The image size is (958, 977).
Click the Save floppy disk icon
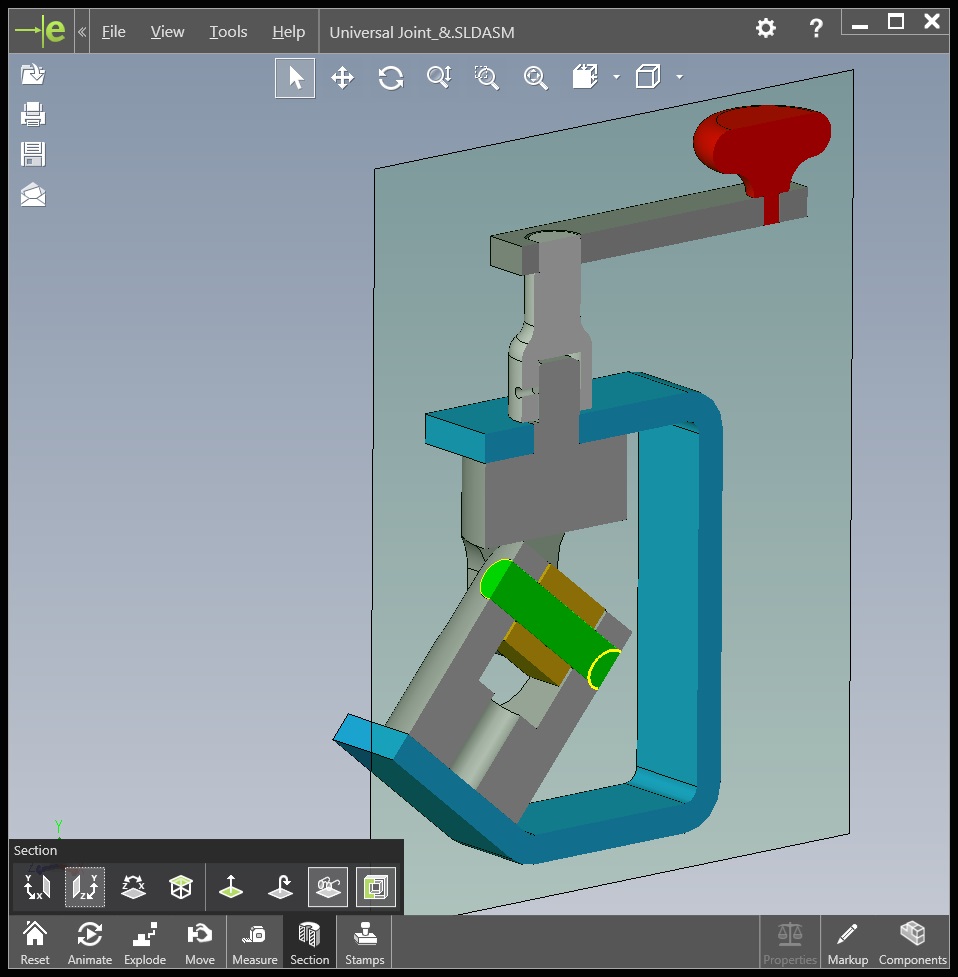click(x=33, y=154)
